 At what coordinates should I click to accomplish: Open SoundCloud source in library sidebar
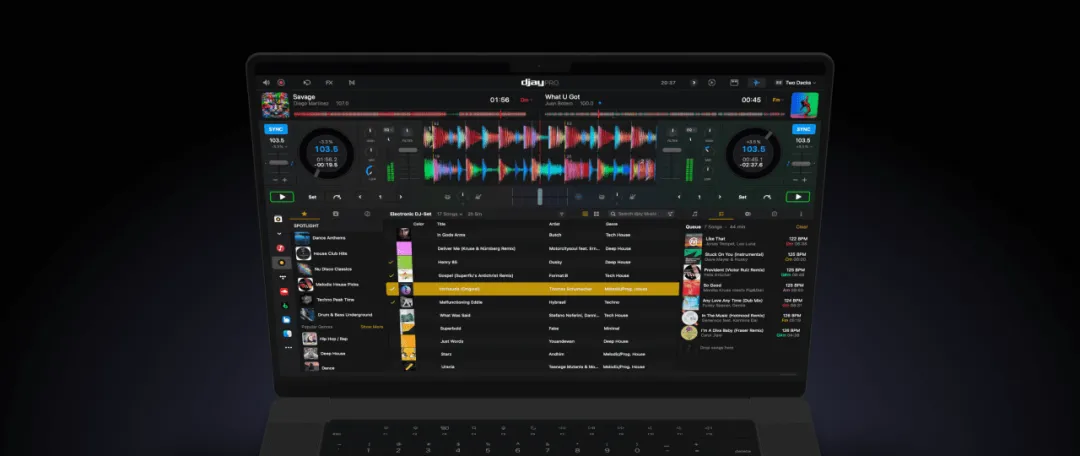point(283,291)
